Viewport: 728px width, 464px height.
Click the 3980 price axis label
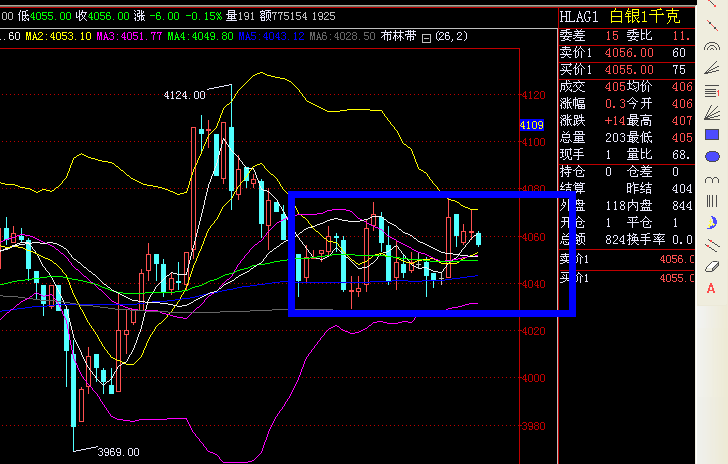pos(533,426)
